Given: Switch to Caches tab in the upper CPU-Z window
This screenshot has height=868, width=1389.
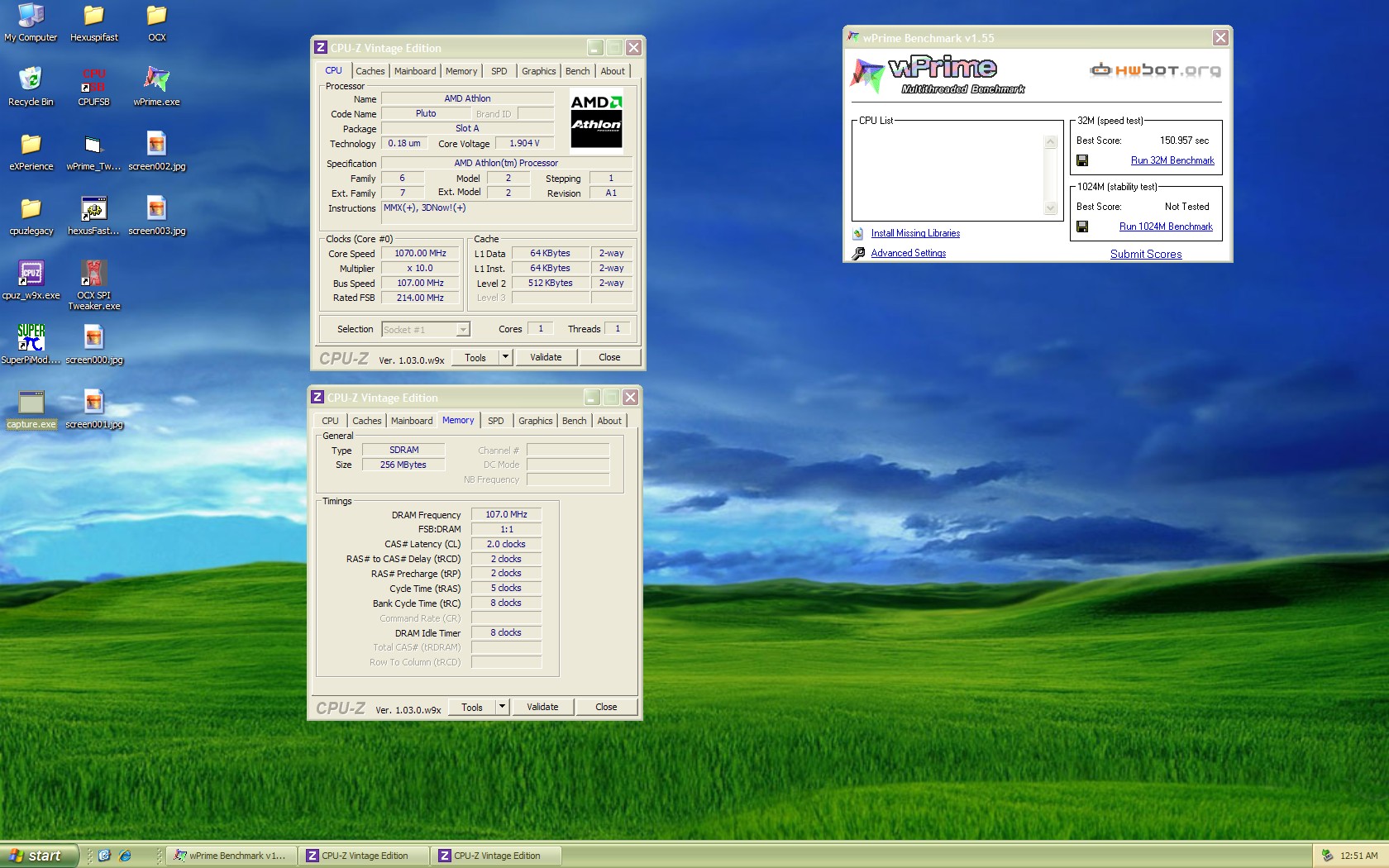Looking at the screenshot, I should click(x=370, y=71).
